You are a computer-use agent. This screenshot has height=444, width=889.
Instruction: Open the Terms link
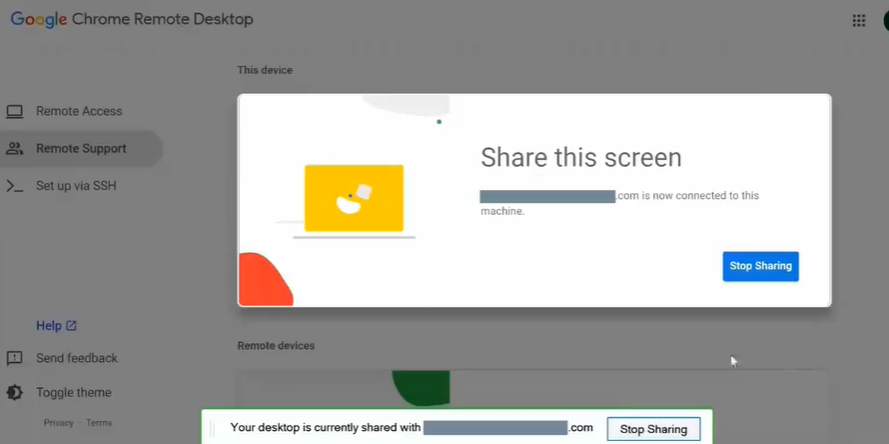click(x=99, y=422)
